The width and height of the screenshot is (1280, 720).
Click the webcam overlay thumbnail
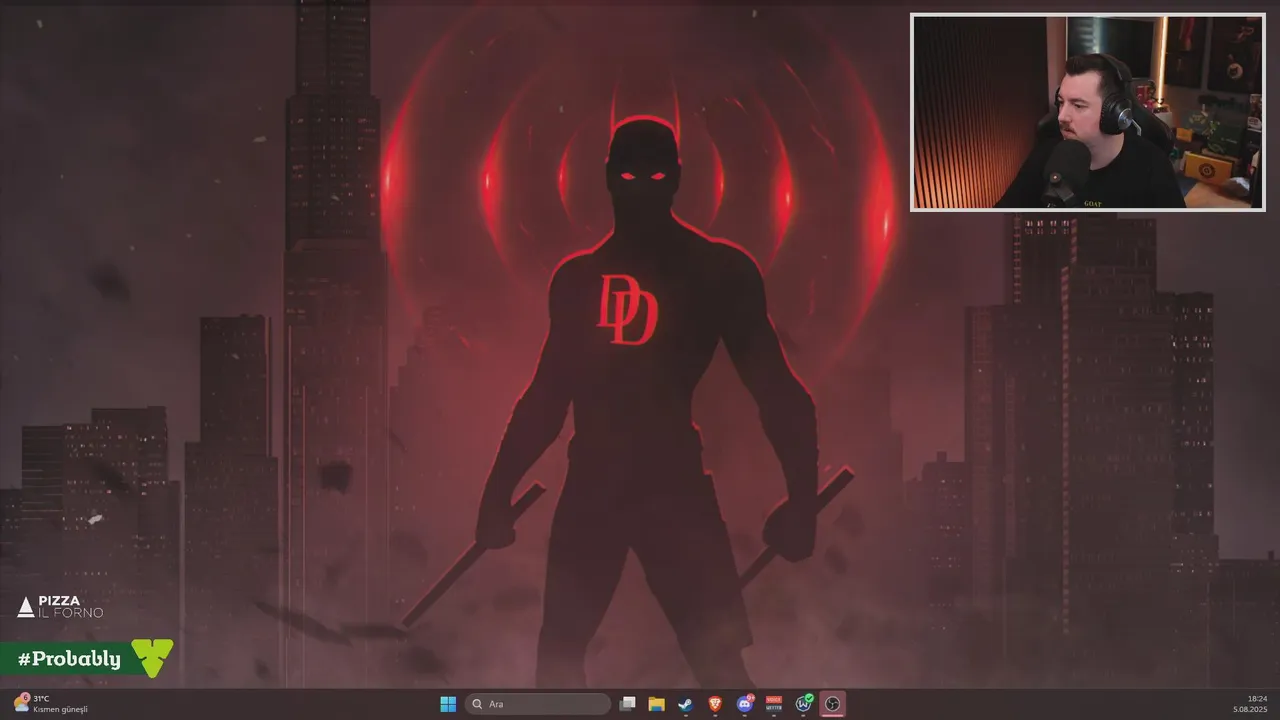[1087, 112]
